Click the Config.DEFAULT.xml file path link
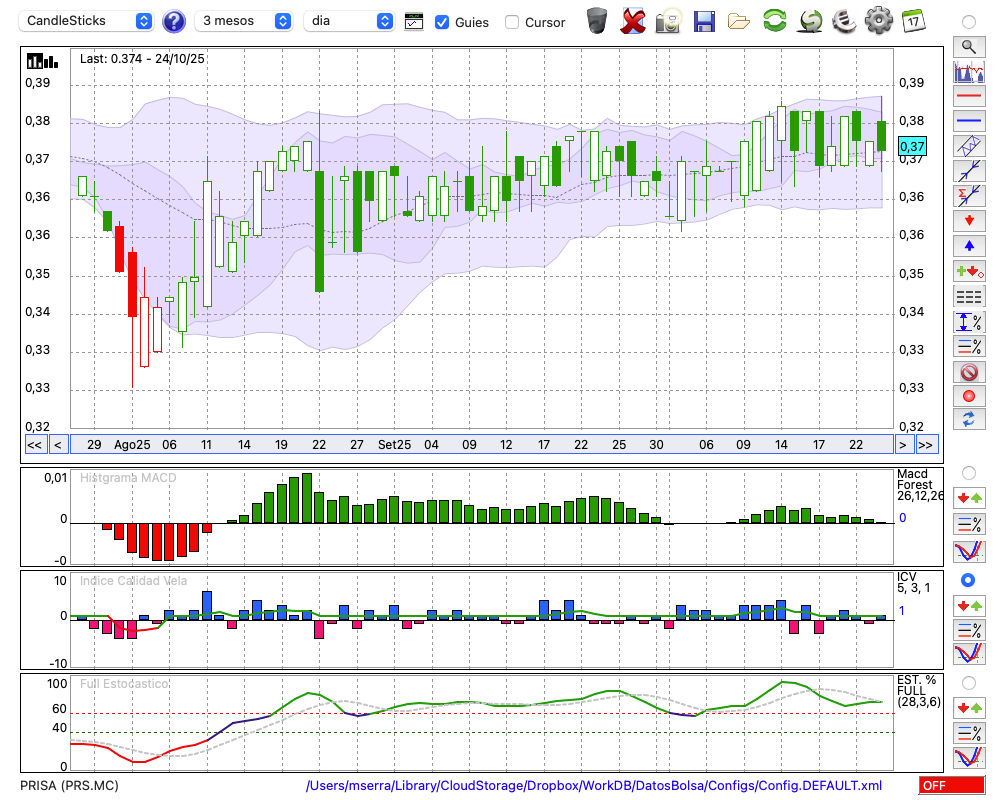1000x800 pixels. coord(594,785)
